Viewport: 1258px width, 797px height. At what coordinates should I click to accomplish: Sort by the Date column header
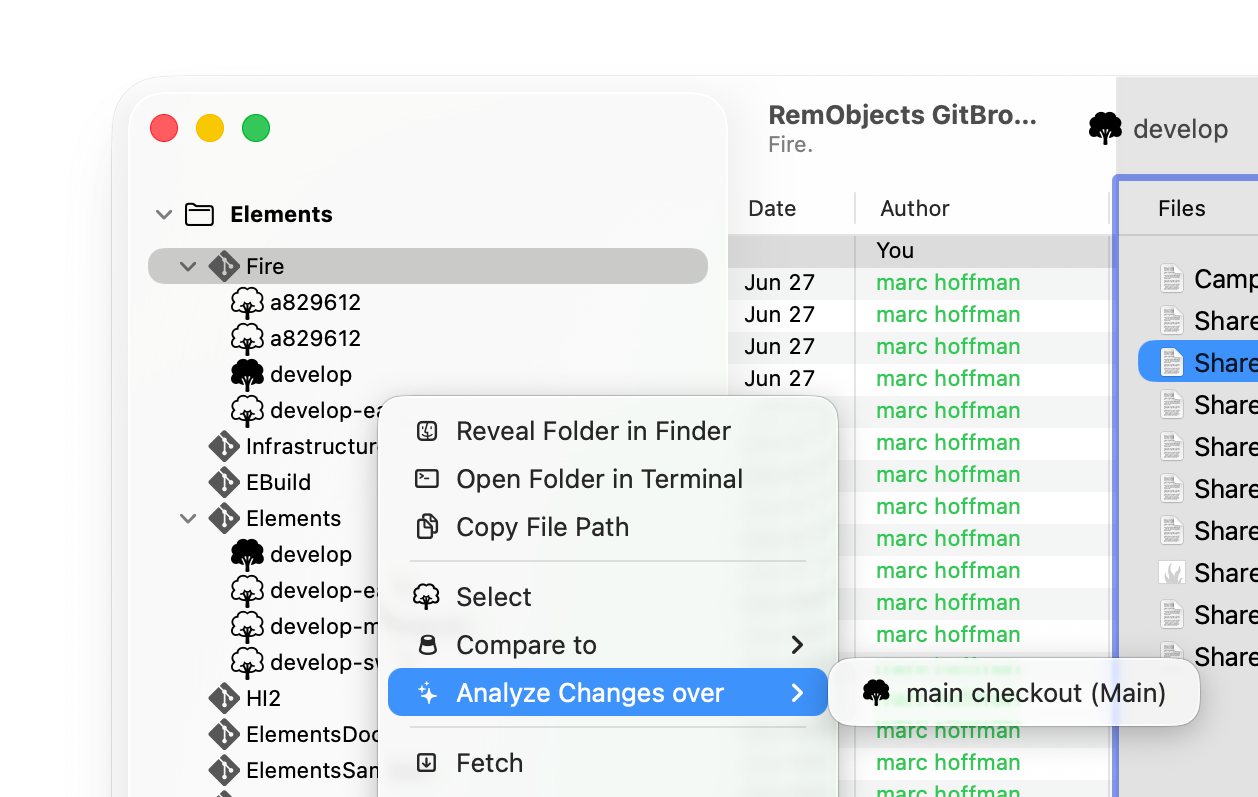click(772, 208)
